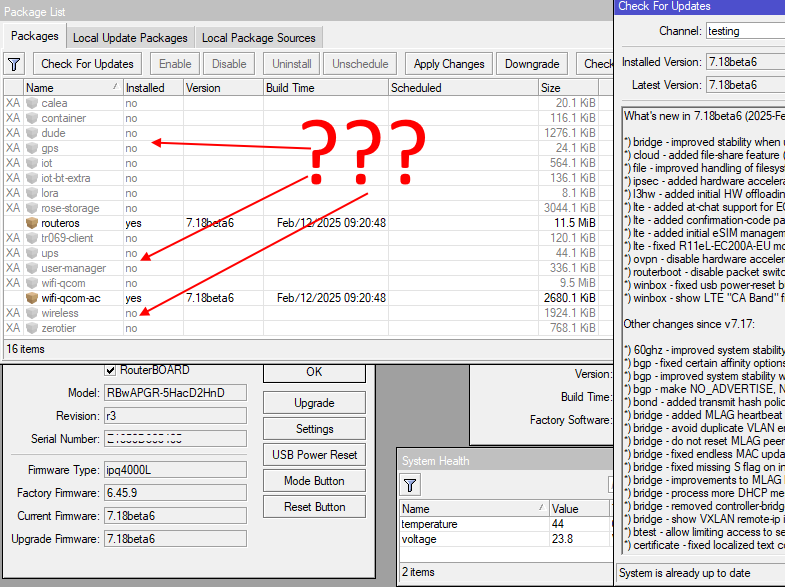Open RouterBOARD Settings button
This screenshot has width=785, height=587.
pos(314,429)
